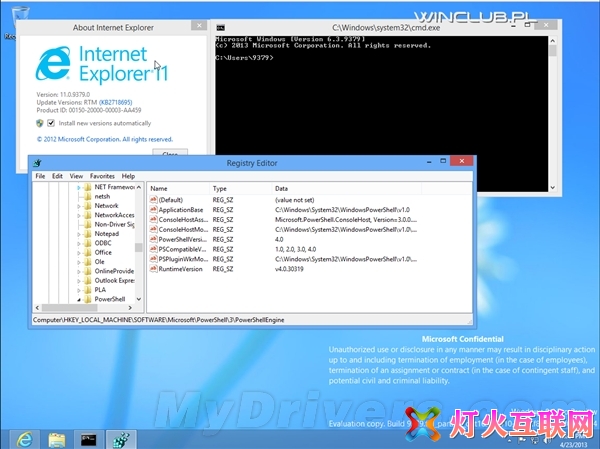Click Registry Editor taskbar icon

click(x=121, y=438)
